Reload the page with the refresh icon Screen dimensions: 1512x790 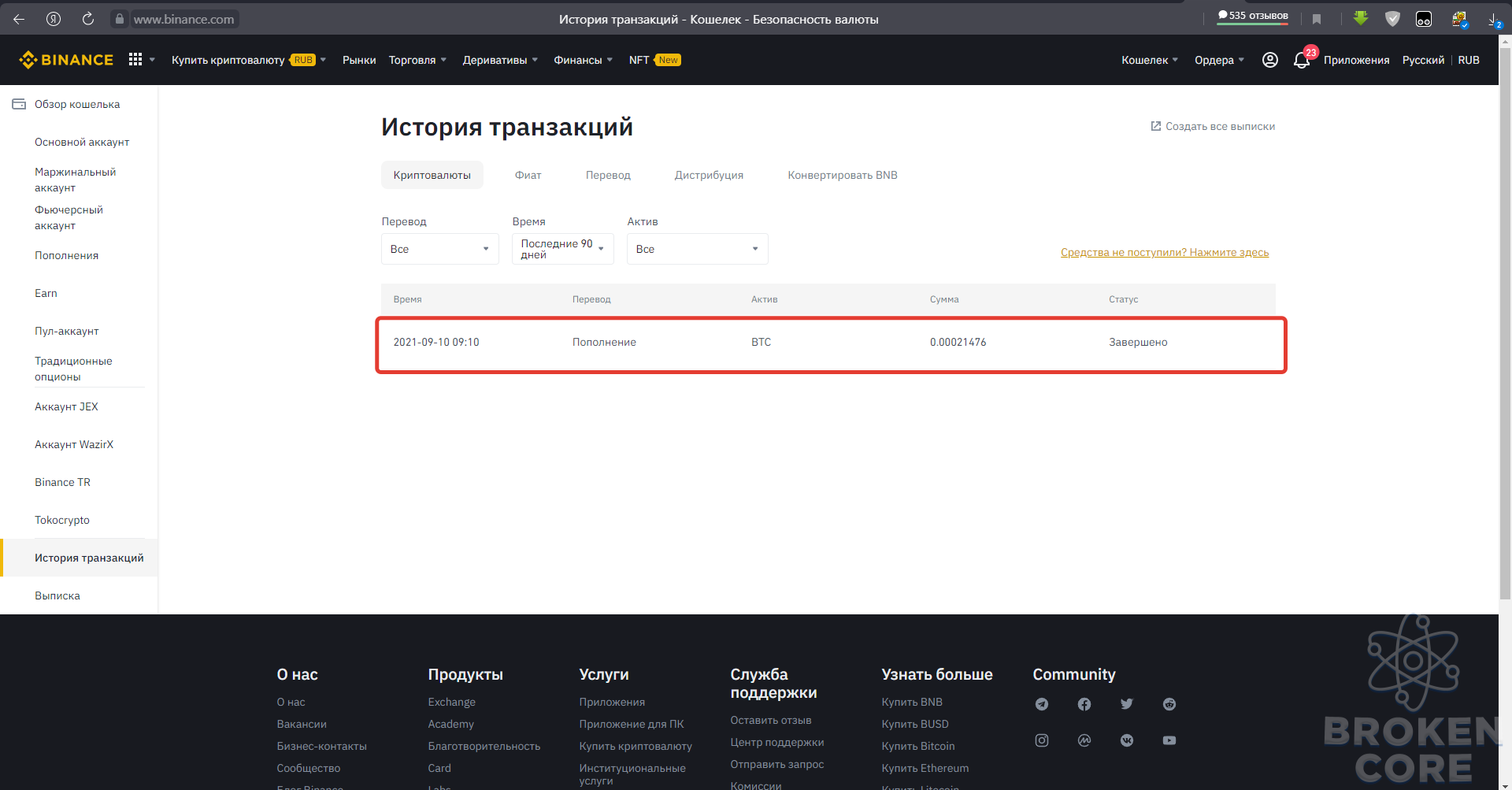click(88, 19)
